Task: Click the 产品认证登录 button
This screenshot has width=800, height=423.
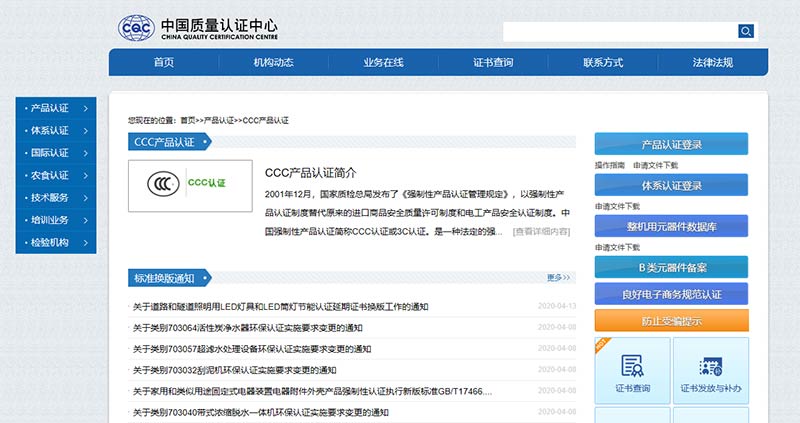Action: tap(671, 144)
